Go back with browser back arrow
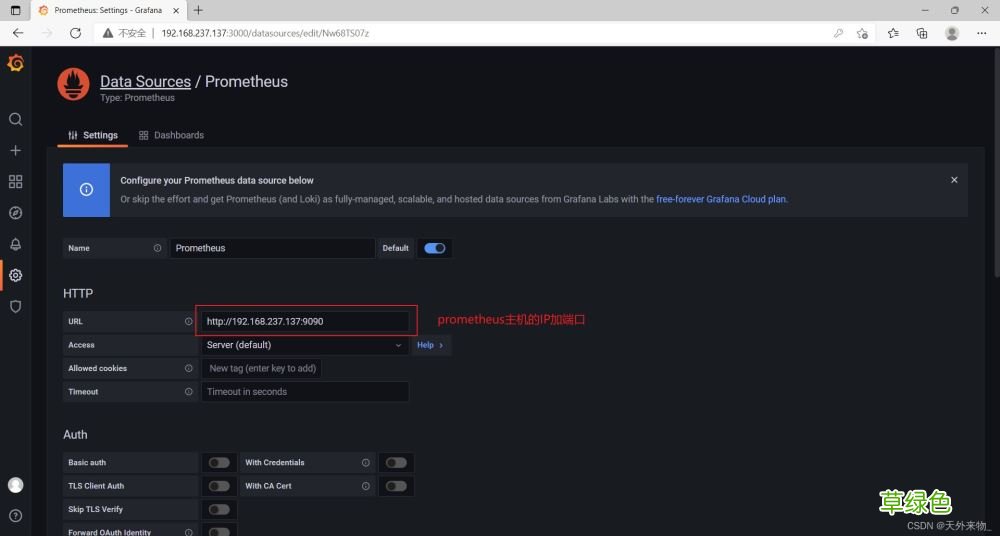 click(18, 33)
